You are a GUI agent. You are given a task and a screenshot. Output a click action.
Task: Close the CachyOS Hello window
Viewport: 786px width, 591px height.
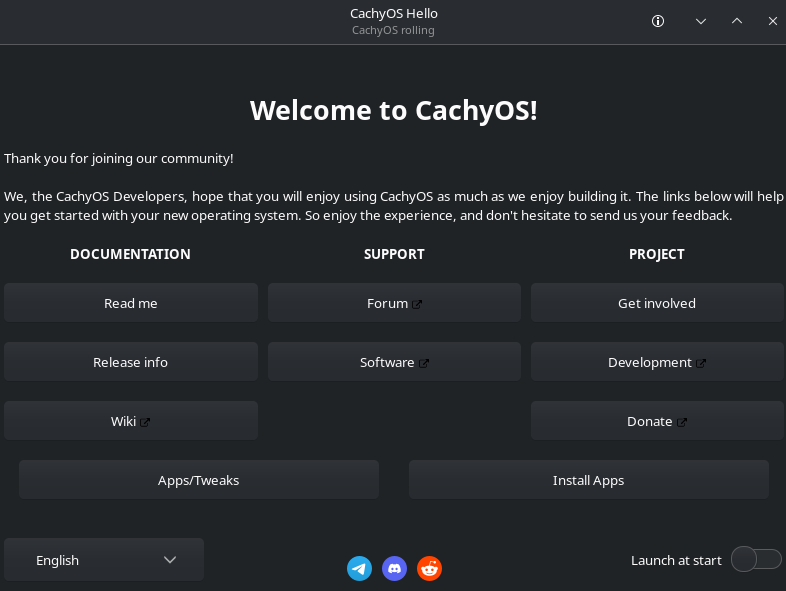[772, 21]
